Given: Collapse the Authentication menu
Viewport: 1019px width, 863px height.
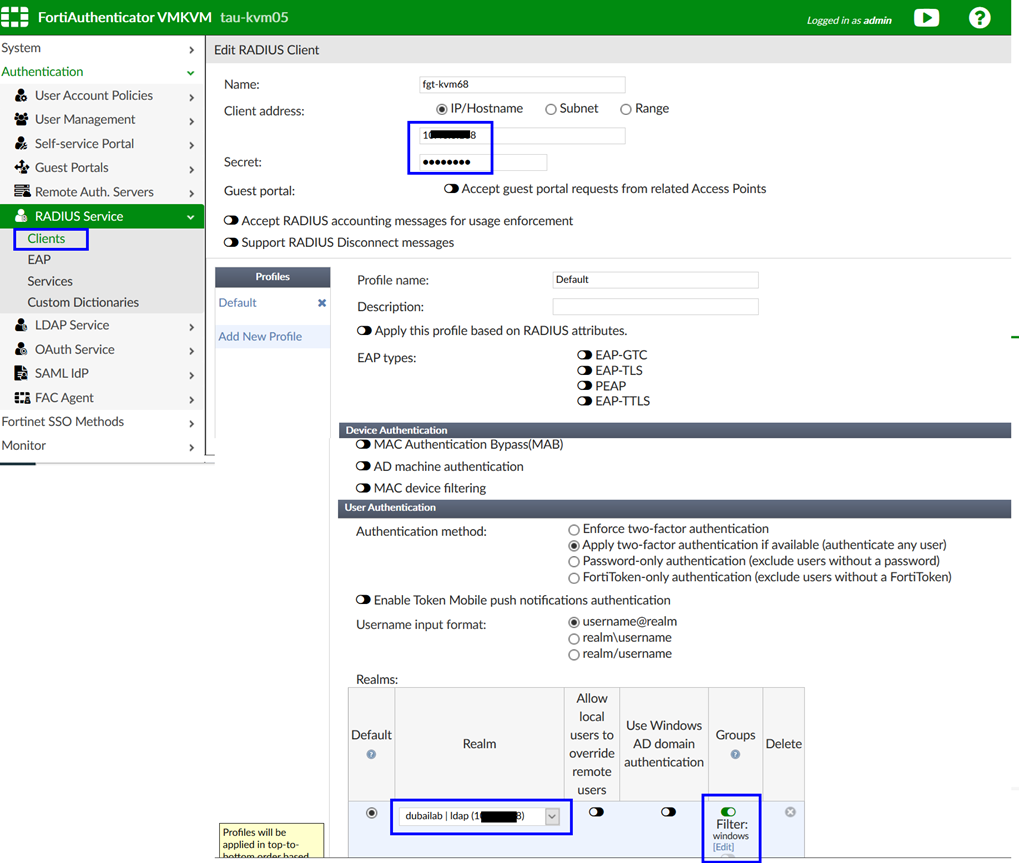Looking at the screenshot, I should click(190, 73).
